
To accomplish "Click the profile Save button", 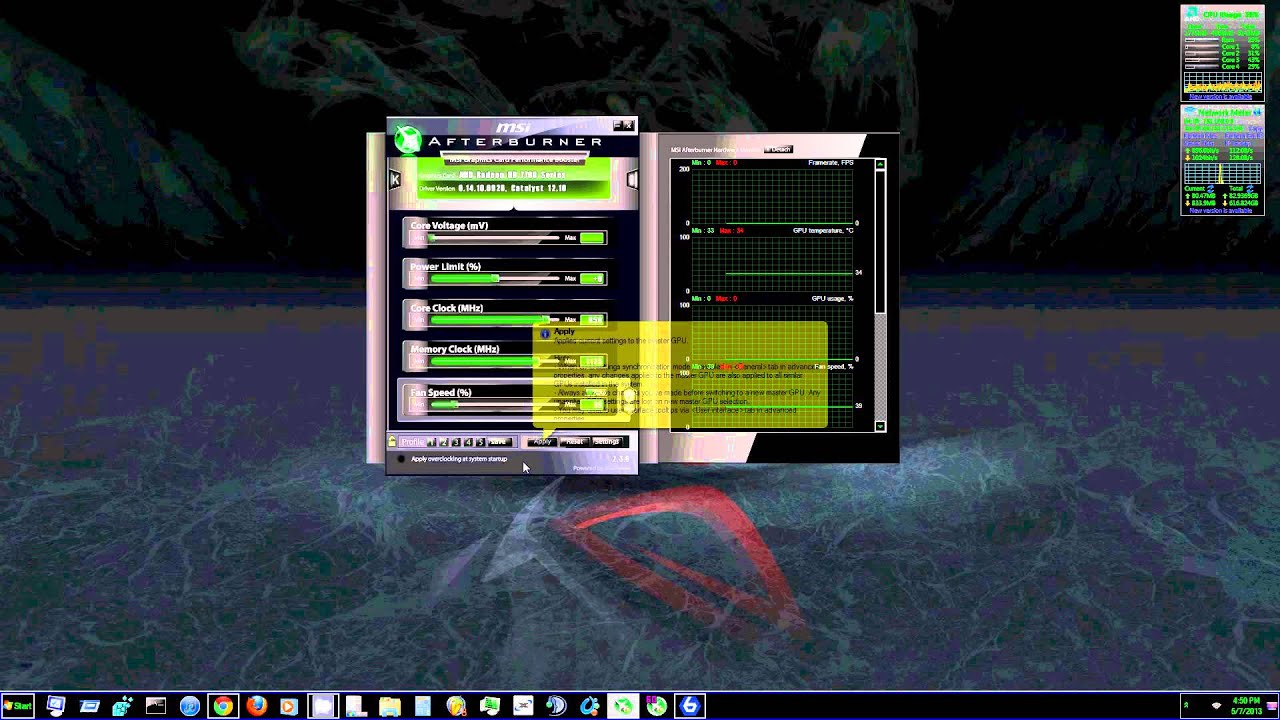I will click(x=499, y=442).
